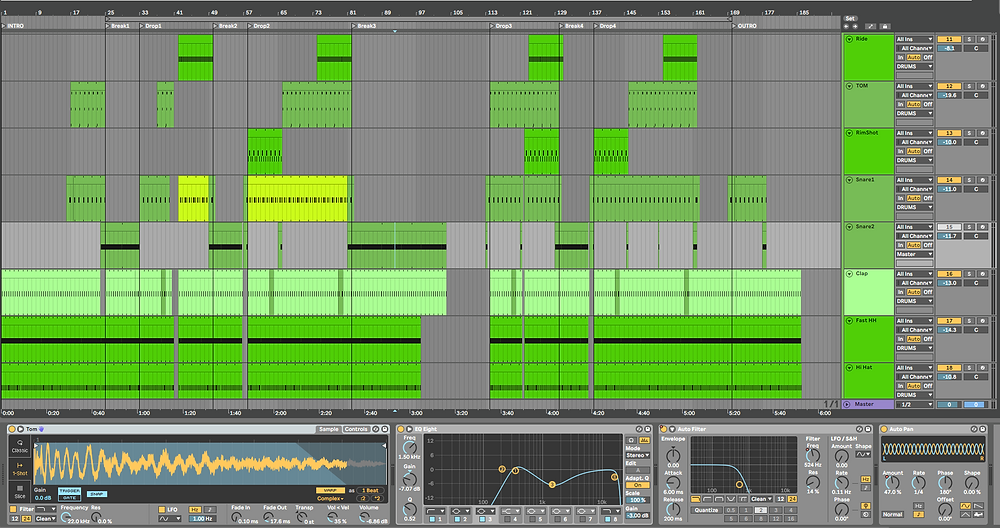Open EQ Eight Stereo mode dropdown
1000x528 pixels.
click(x=638, y=455)
